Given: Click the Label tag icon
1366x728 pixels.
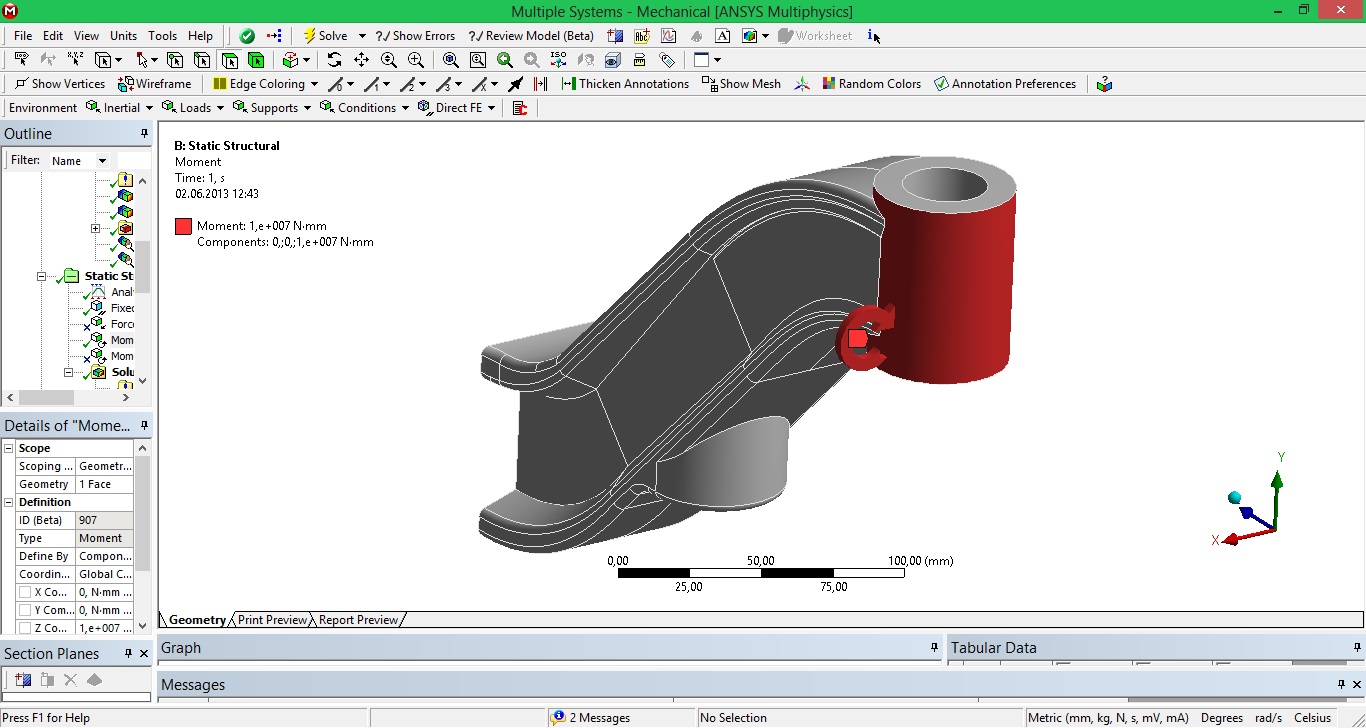Looking at the screenshot, I should (667, 60).
